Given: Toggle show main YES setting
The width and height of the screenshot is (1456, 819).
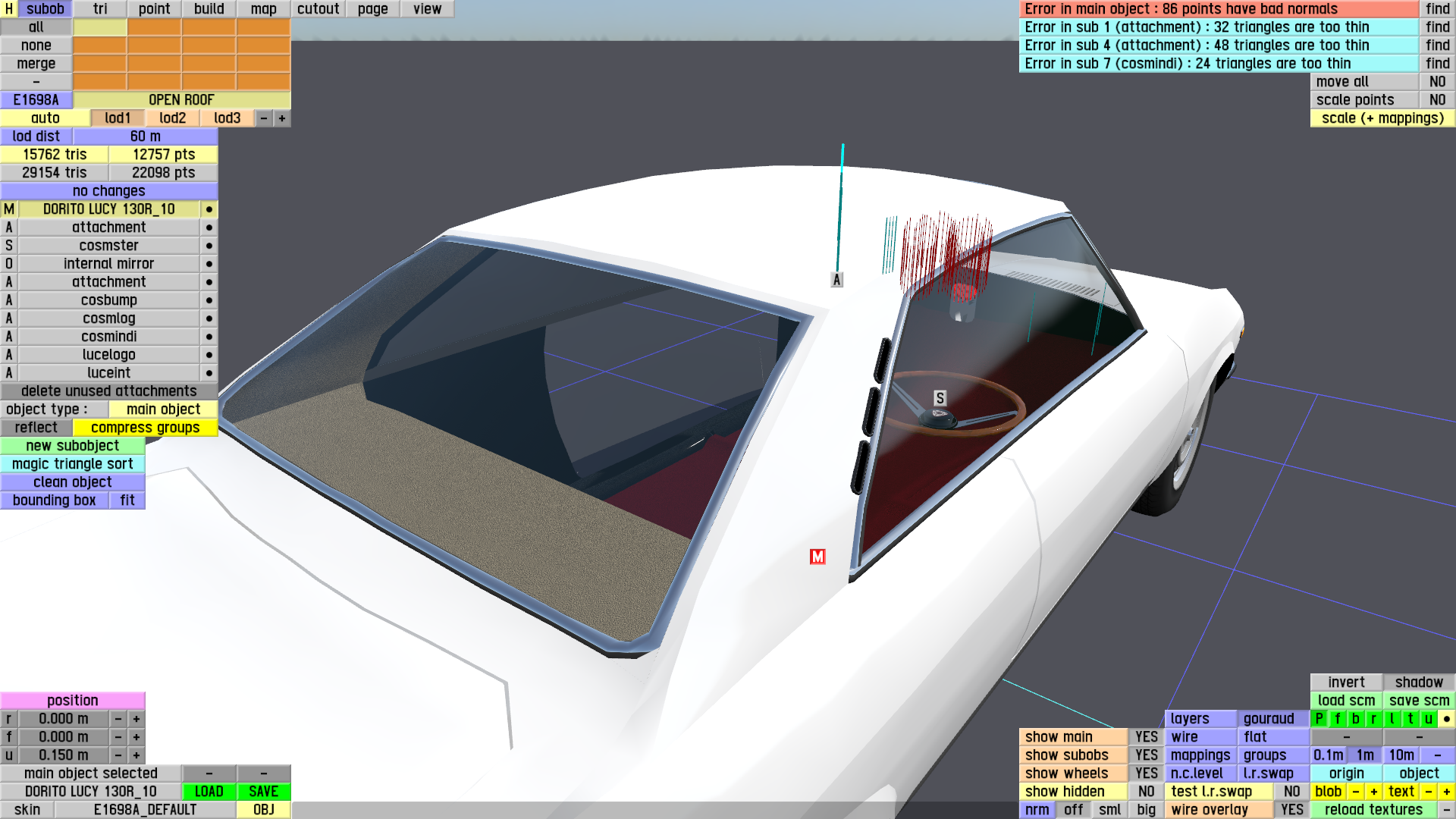Looking at the screenshot, I should [x=1146, y=737].
